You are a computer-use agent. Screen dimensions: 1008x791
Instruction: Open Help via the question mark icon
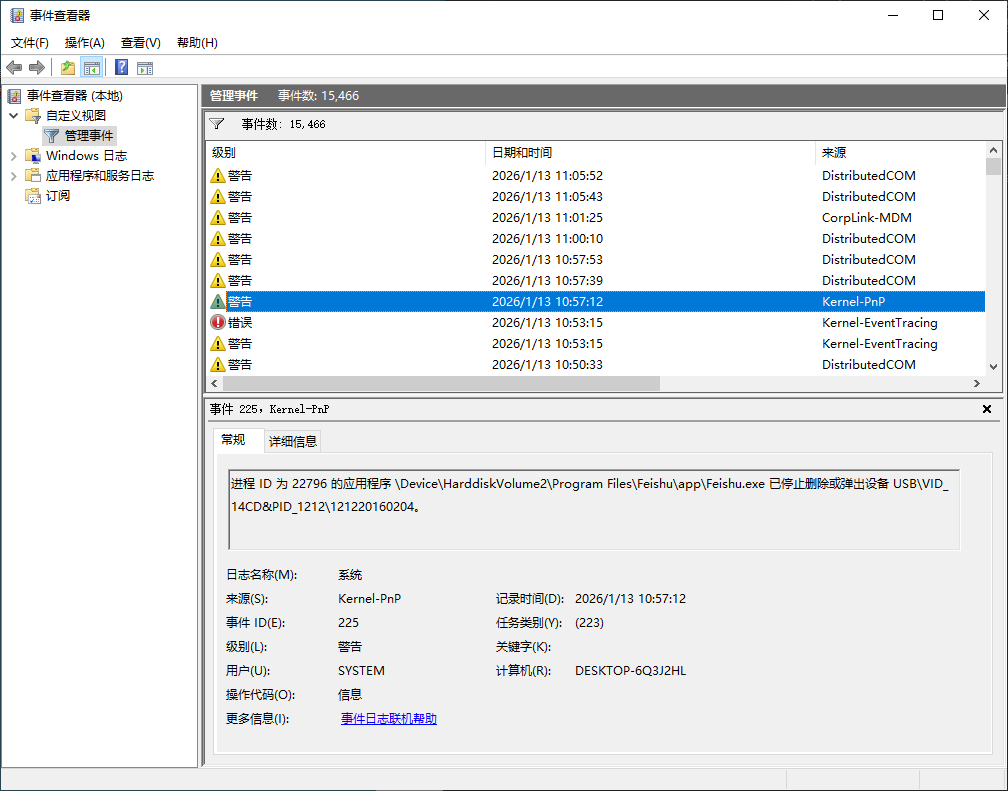pos(121,67)
